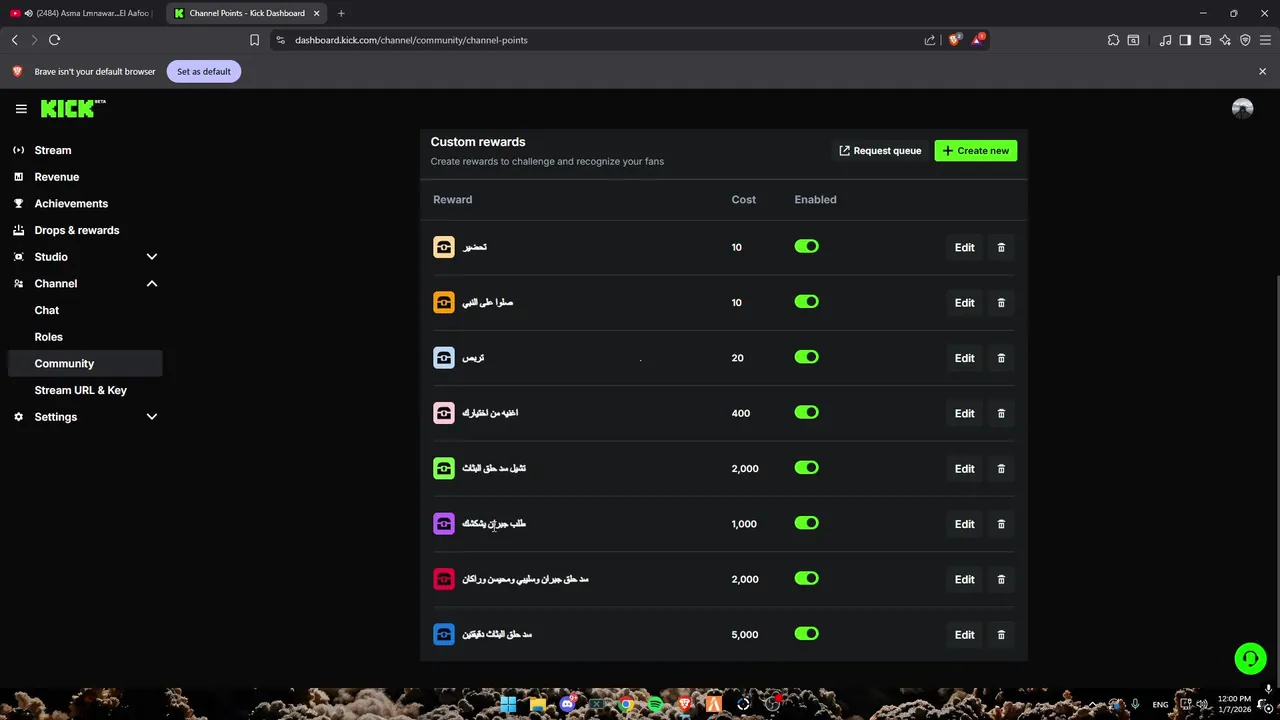The width and height of the screenshot is (1280, 720).
Task: Click the Brave Shields icon
Action: click(x=954, y=40)
